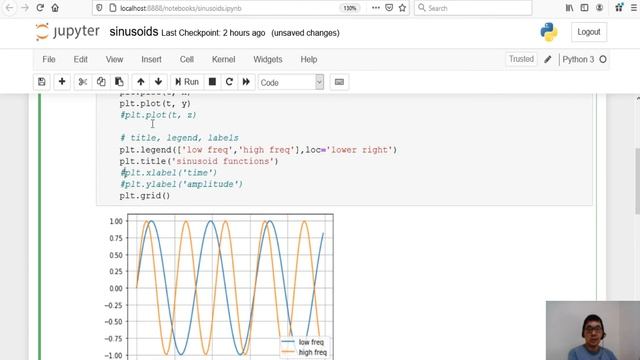Click the commented plt.plot(t, z) line
This screenshot has height=360, width=640.
coord(158,115)
